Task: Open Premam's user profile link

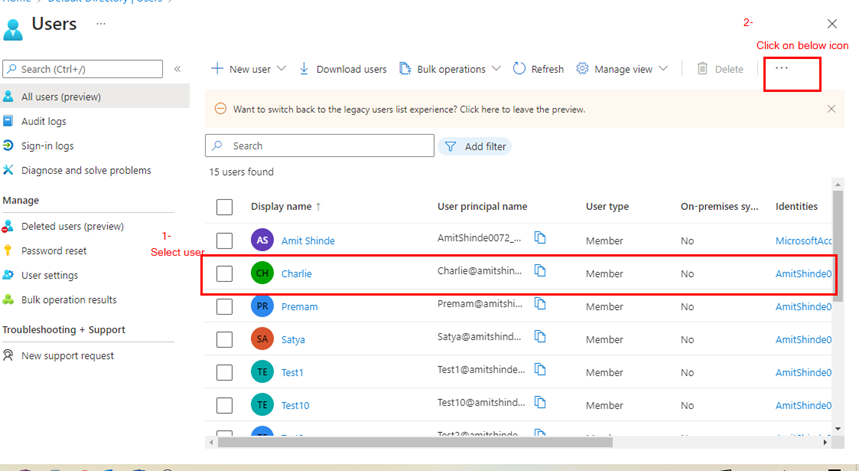Action: 299,307
